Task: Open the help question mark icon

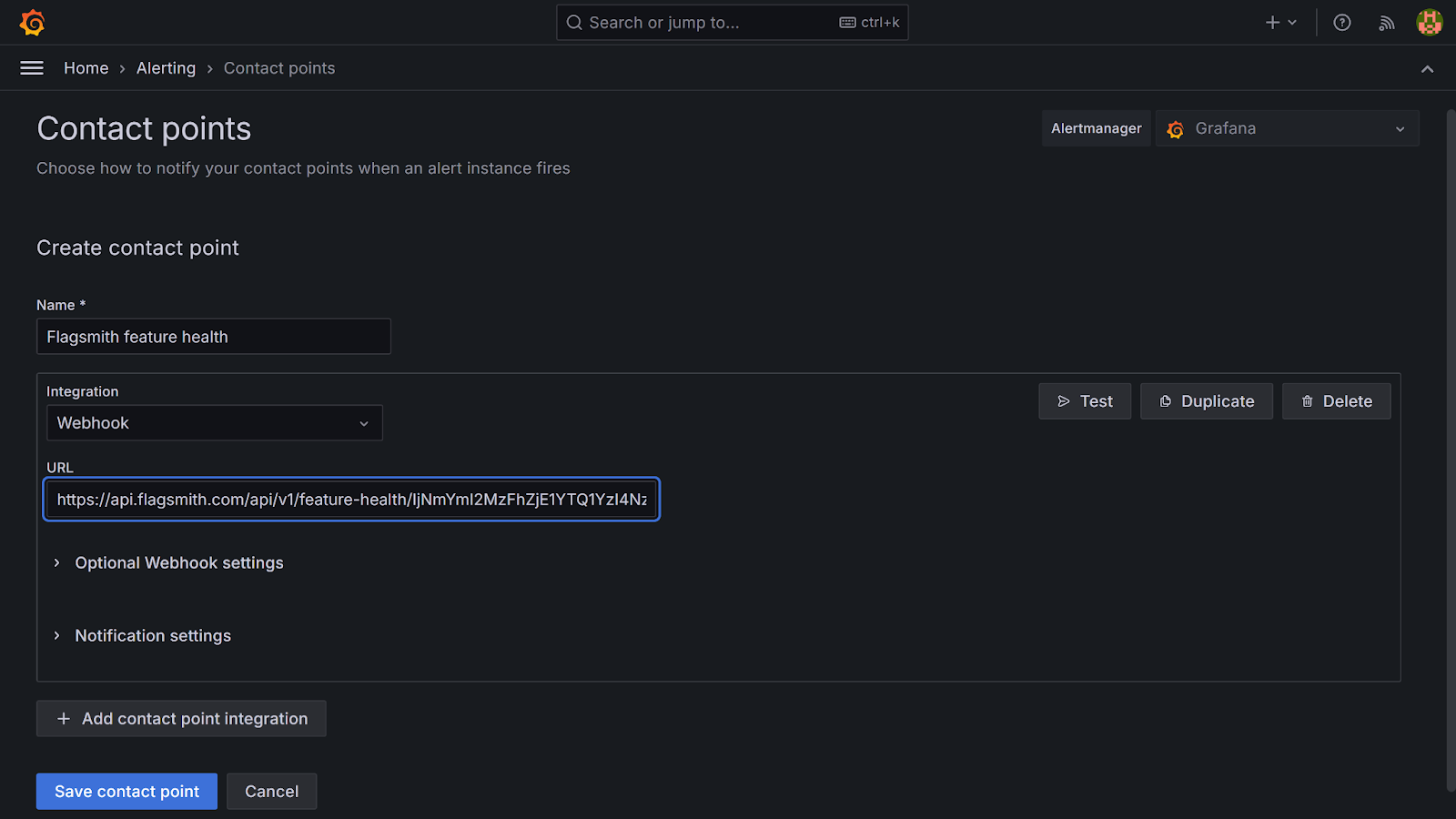Action: point(1342,23)
